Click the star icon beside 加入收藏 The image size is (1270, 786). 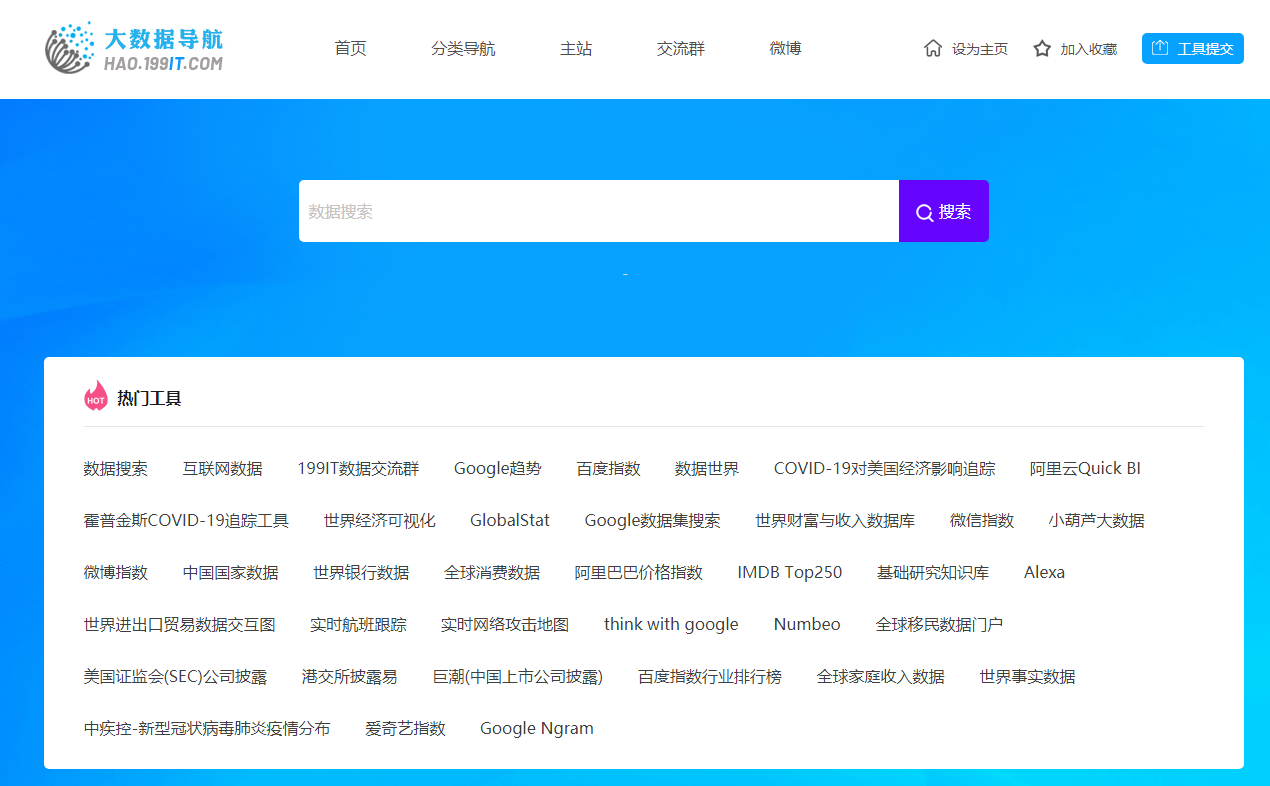tap(1040, 47)
